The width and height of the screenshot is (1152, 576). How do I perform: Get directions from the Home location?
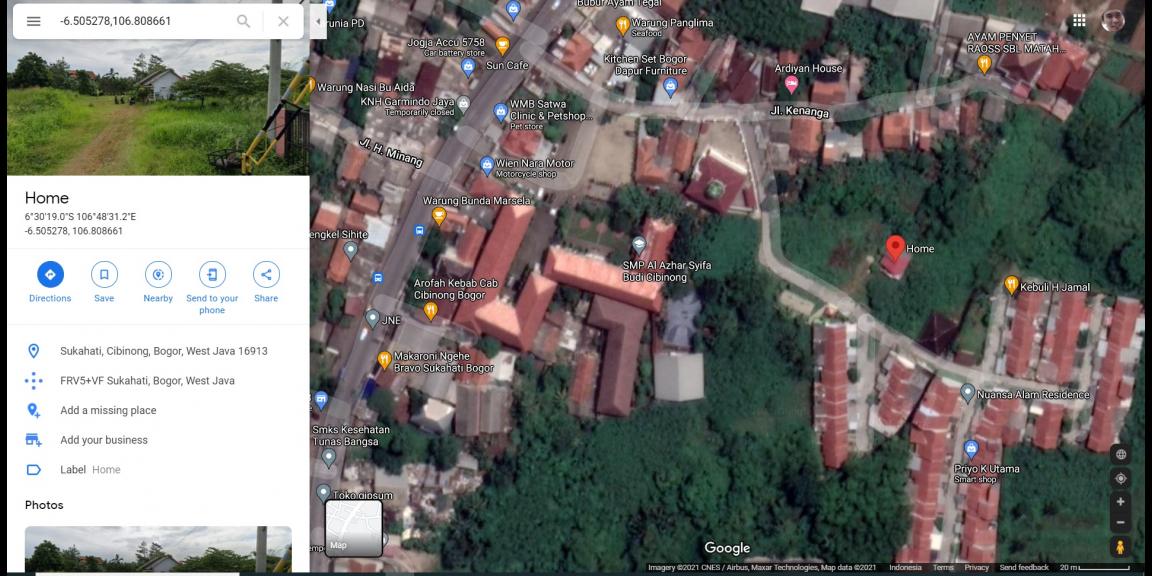50,275
